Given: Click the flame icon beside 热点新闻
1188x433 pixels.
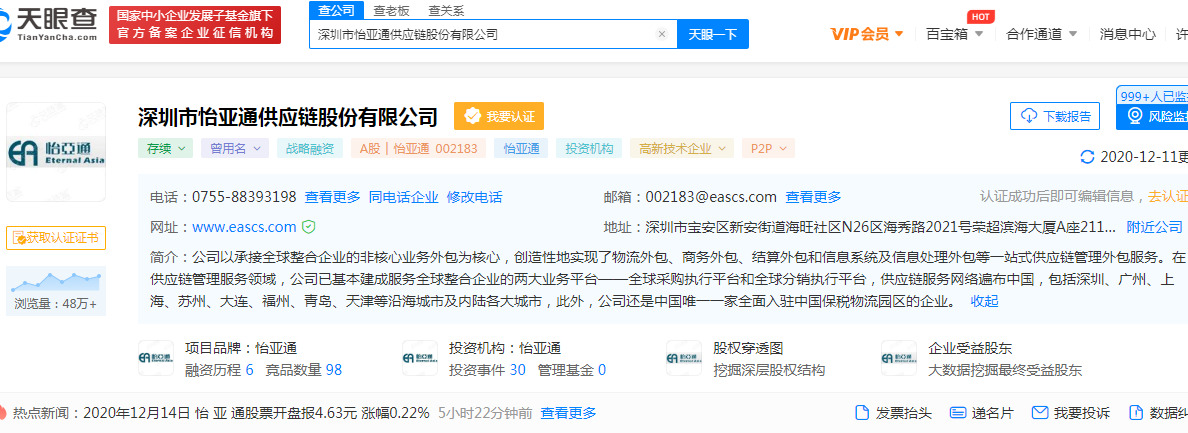Looking at the screenshot, I should (2, 413).
